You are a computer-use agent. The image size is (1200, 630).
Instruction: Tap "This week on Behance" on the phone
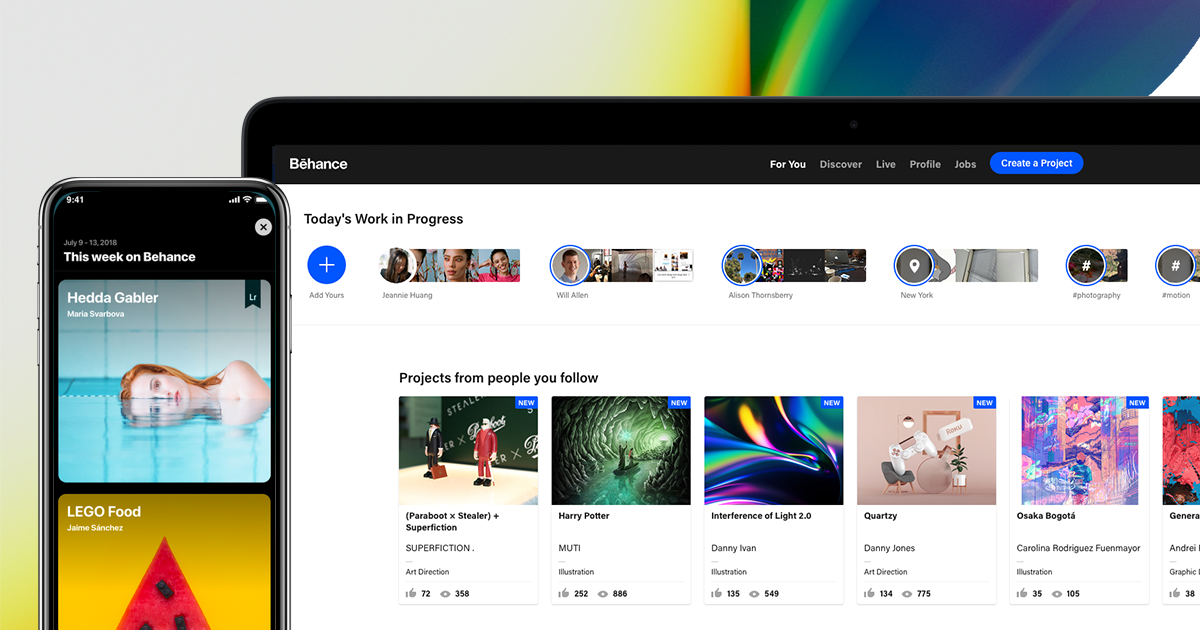(130, 257)
